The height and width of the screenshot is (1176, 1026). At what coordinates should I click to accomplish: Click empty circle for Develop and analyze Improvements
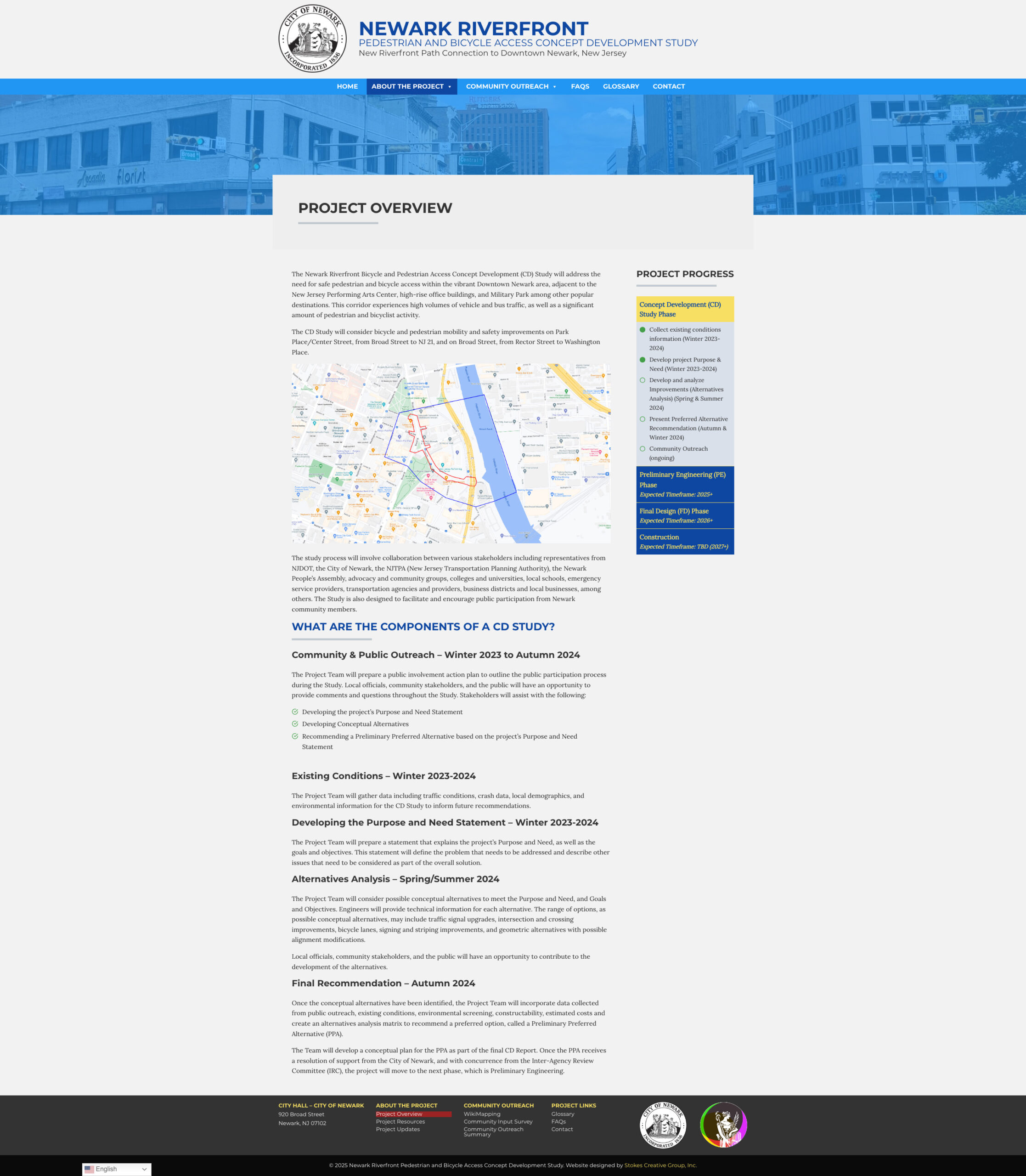point(643,380)
